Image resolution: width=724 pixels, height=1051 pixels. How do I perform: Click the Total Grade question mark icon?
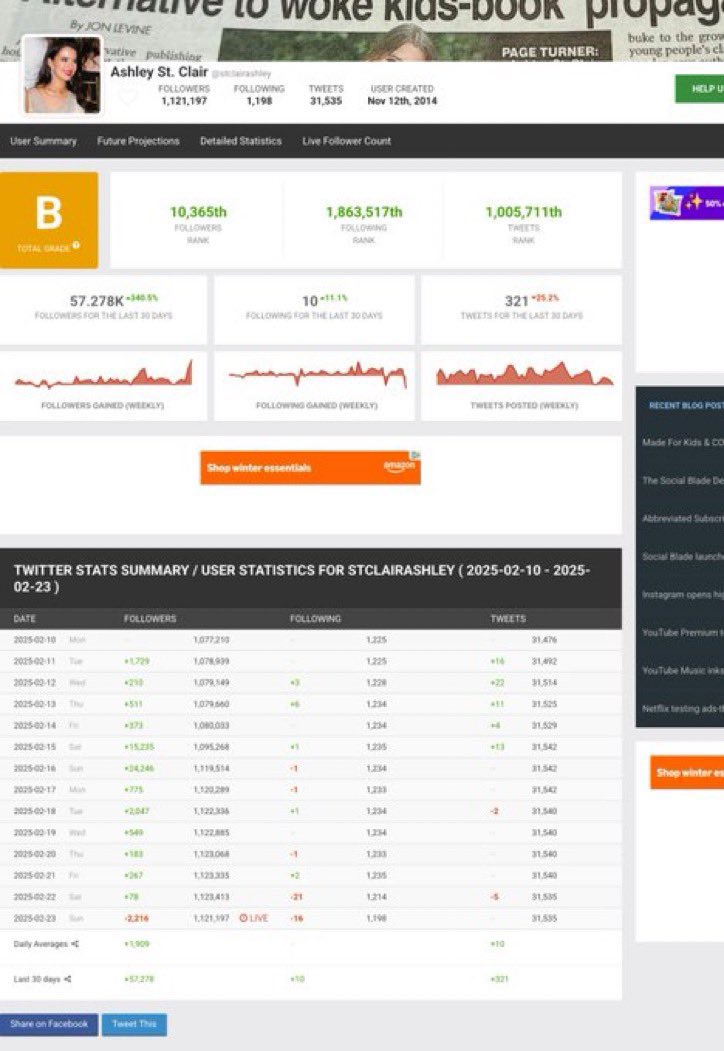pos(76,245)
